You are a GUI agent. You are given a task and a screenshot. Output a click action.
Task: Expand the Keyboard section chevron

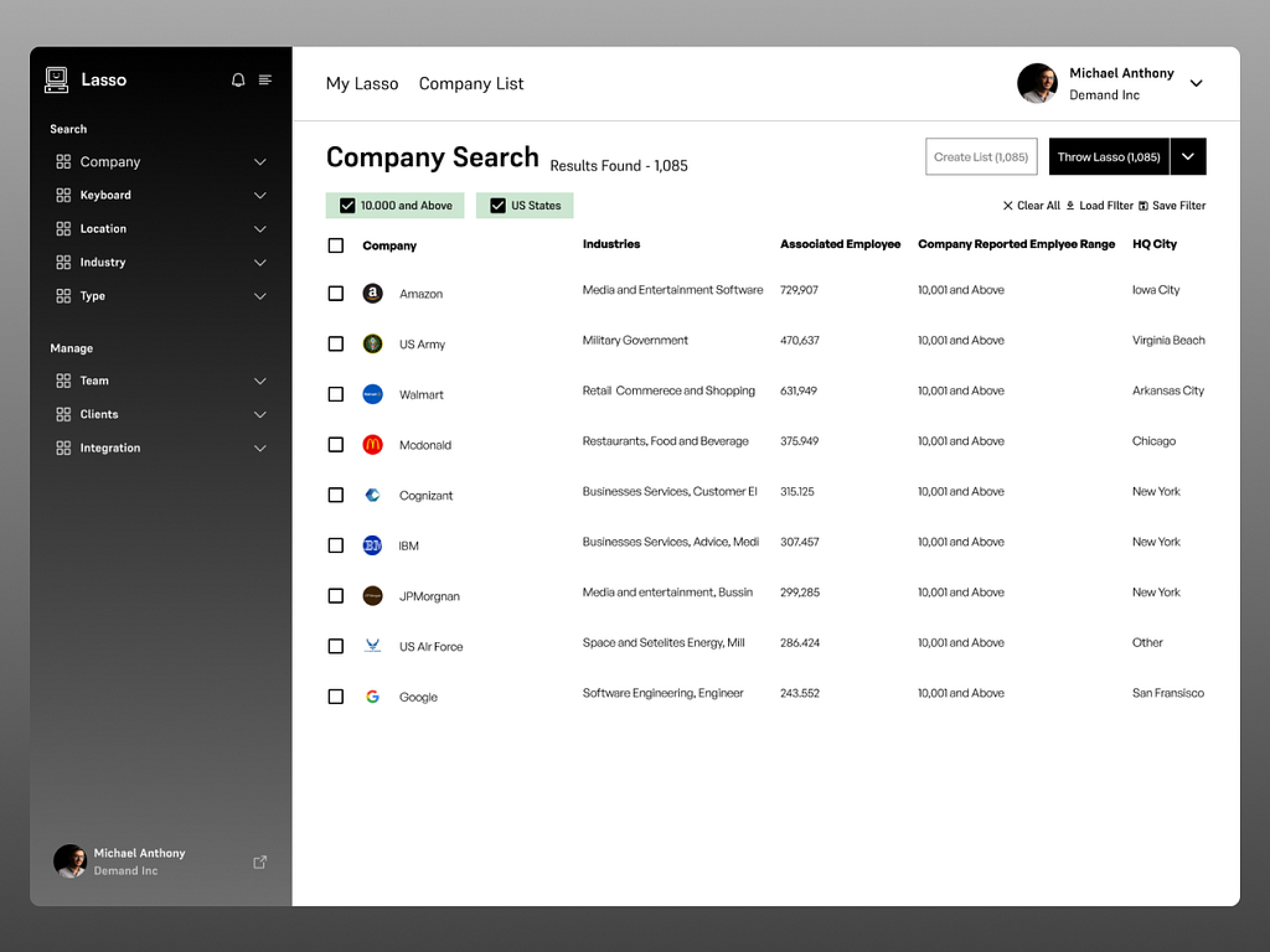click(260, 196)
